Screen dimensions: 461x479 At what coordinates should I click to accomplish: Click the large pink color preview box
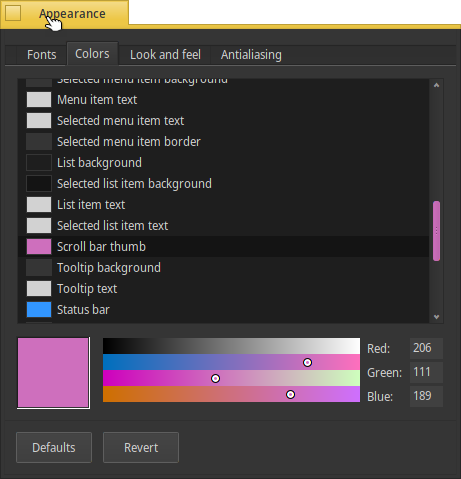[53, 373]
